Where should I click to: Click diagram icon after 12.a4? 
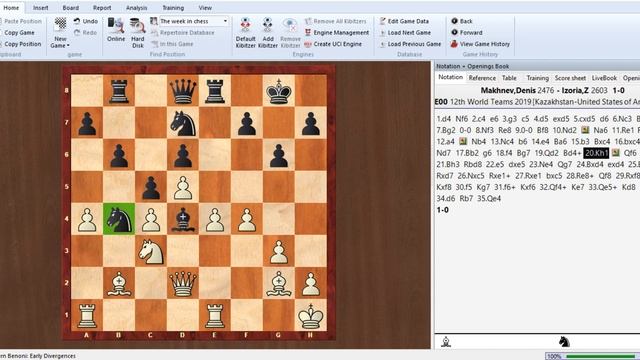point(463,142)
